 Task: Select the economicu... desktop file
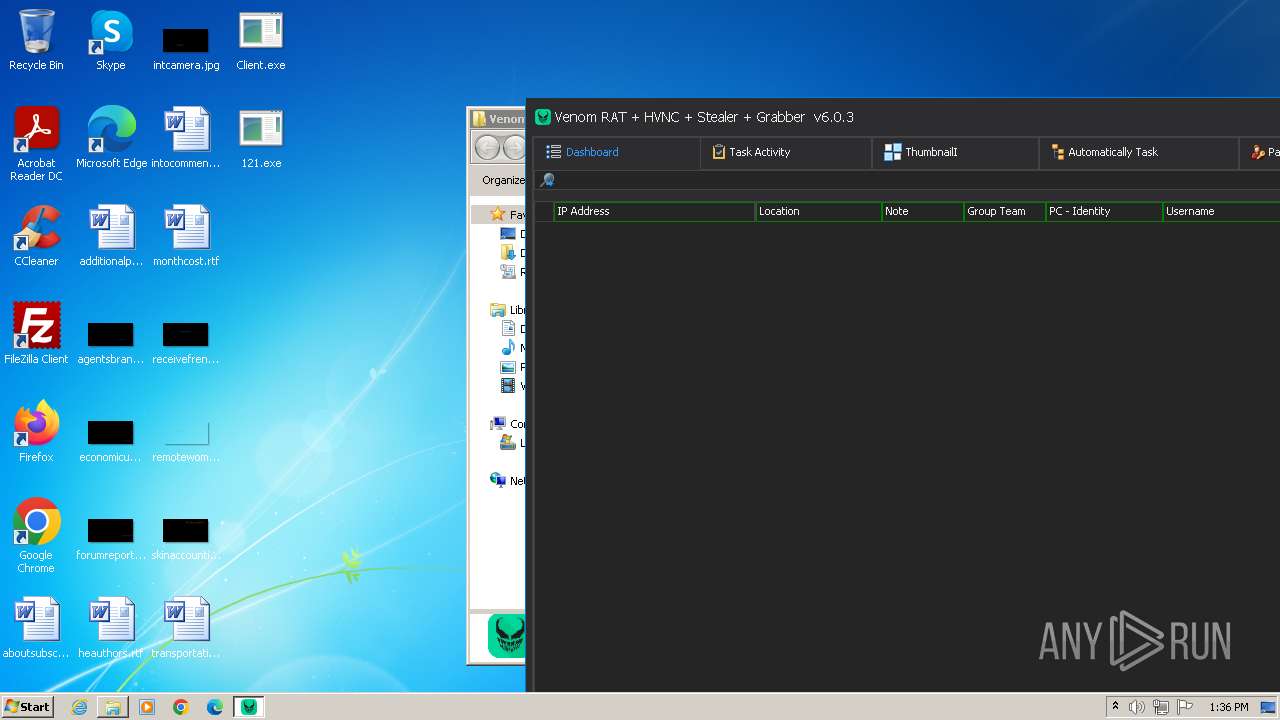pos(111,440)
